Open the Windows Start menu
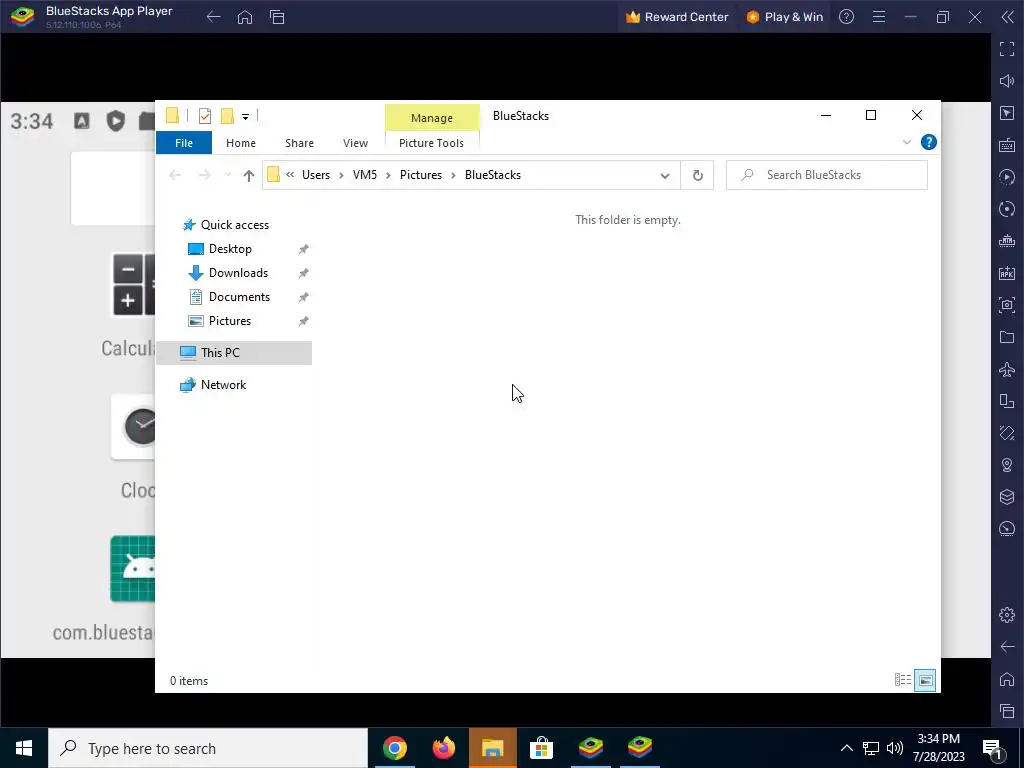 pos(24,748)
